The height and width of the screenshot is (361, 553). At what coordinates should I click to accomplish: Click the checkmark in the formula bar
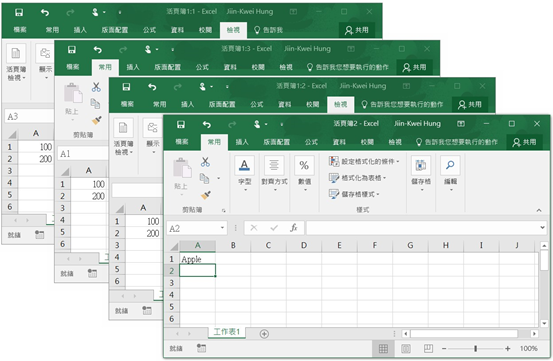coord(274,228)
